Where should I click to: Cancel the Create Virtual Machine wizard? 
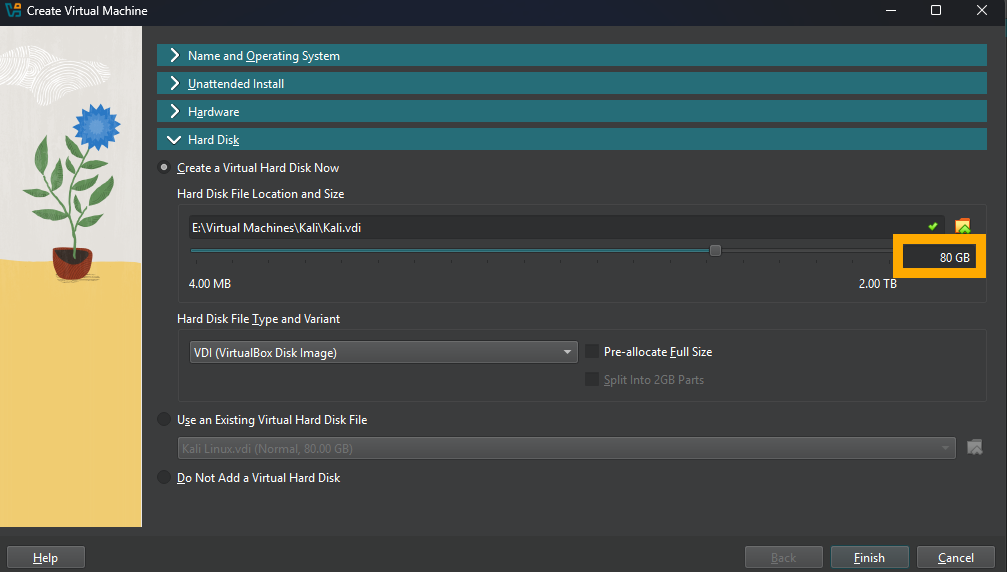tap(956, 557)
